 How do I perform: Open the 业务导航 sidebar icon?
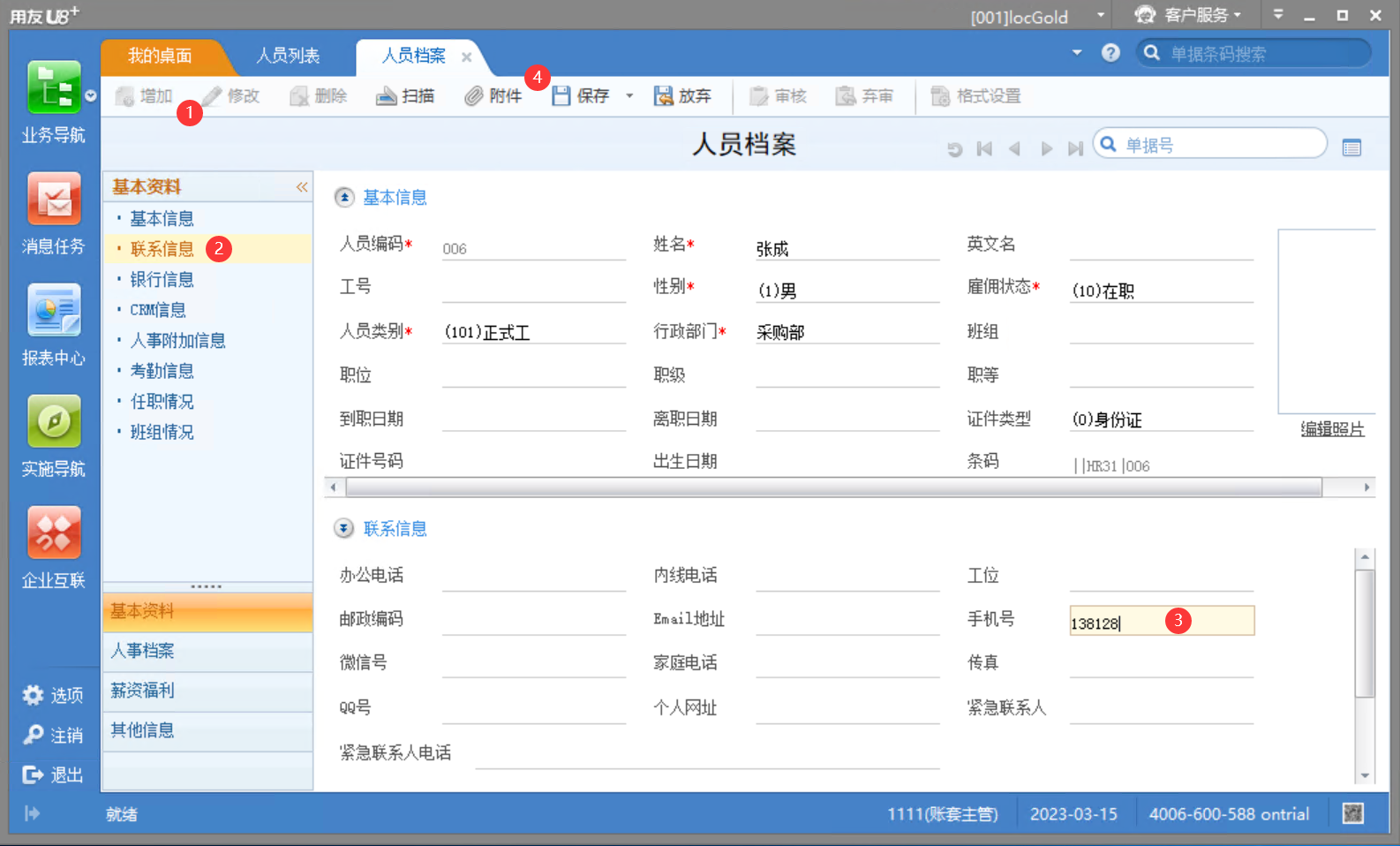[x=54, y=88]
